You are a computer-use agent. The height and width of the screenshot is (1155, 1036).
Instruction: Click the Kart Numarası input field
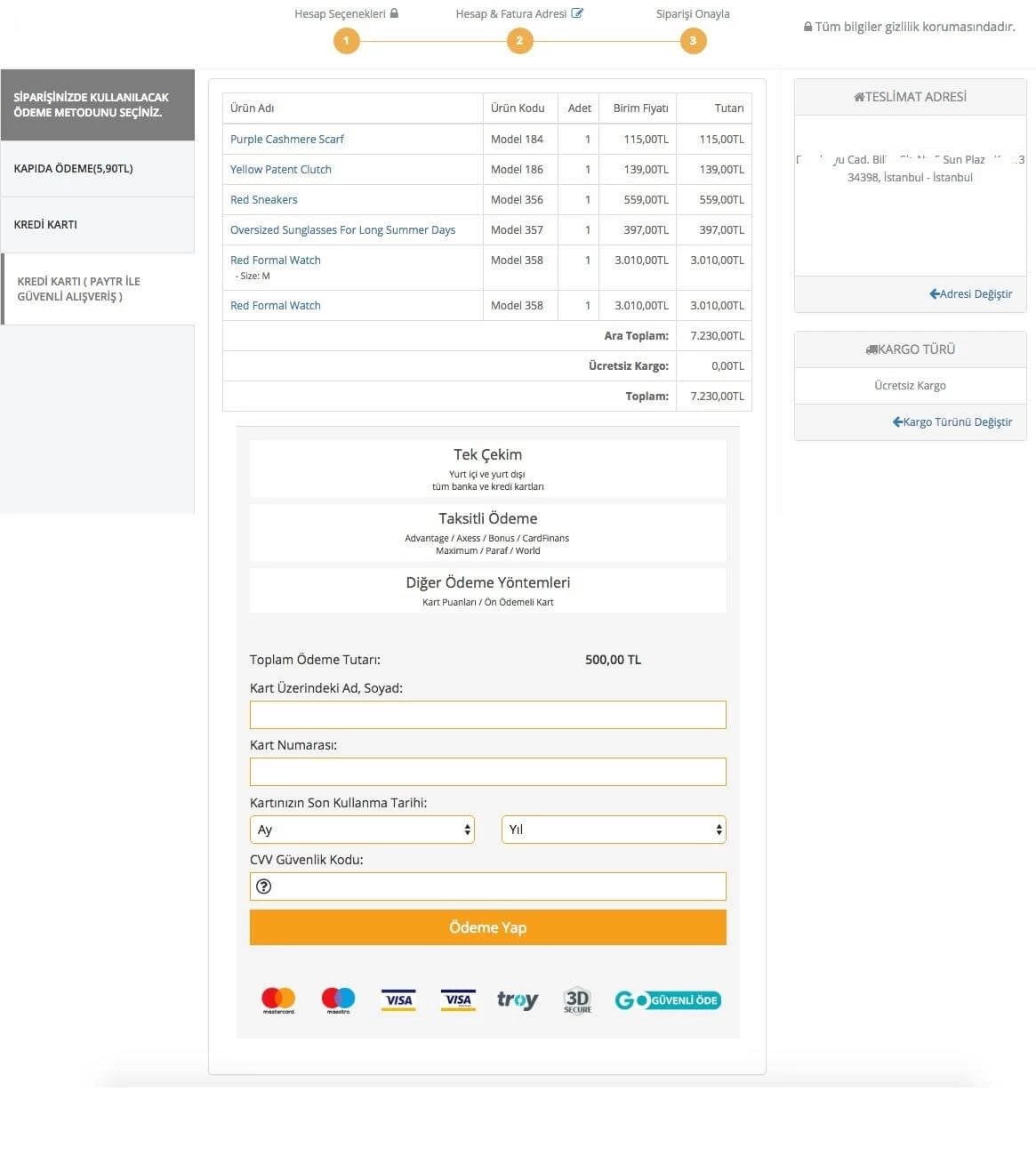[x=487, y=772]
